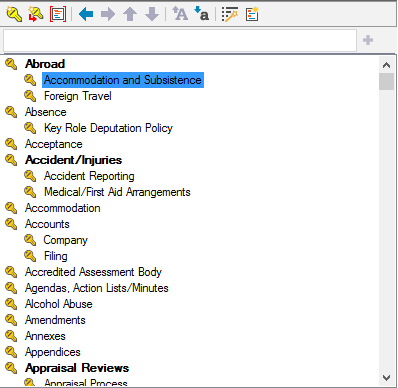Click the add new keyword key icon

(x=14, y=14)
